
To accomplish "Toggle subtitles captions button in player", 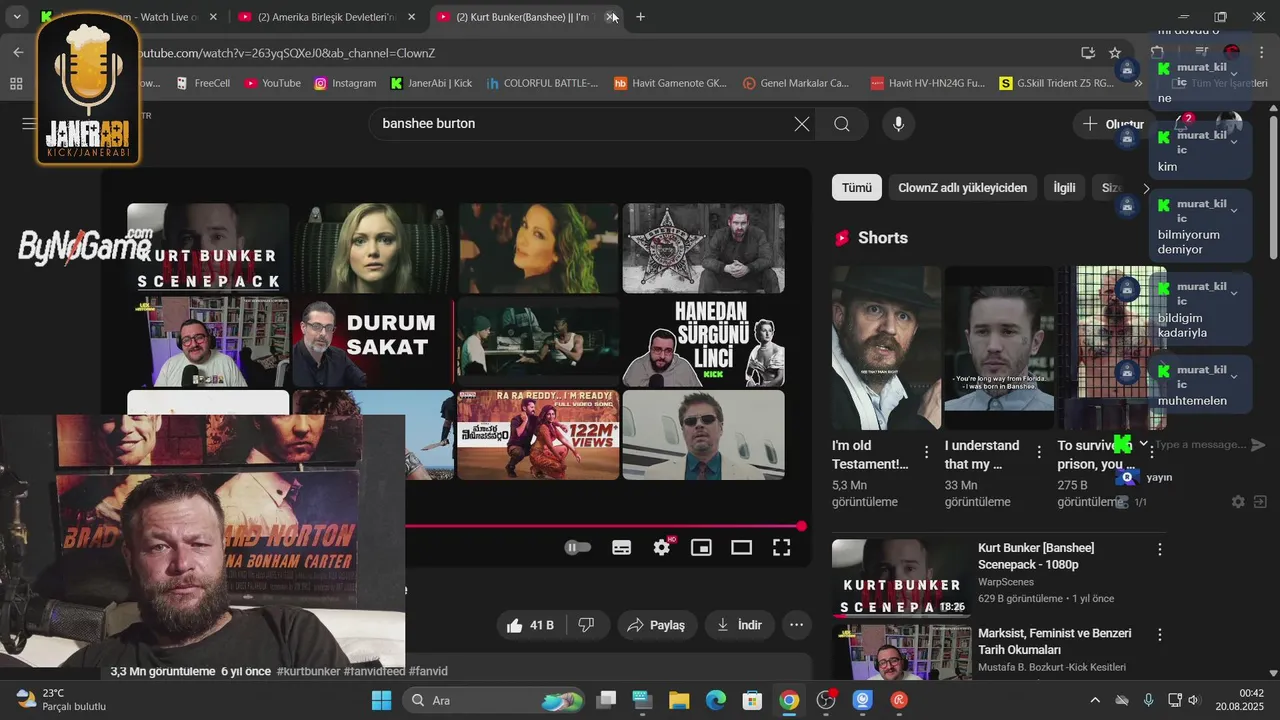I will click(621, 547).
